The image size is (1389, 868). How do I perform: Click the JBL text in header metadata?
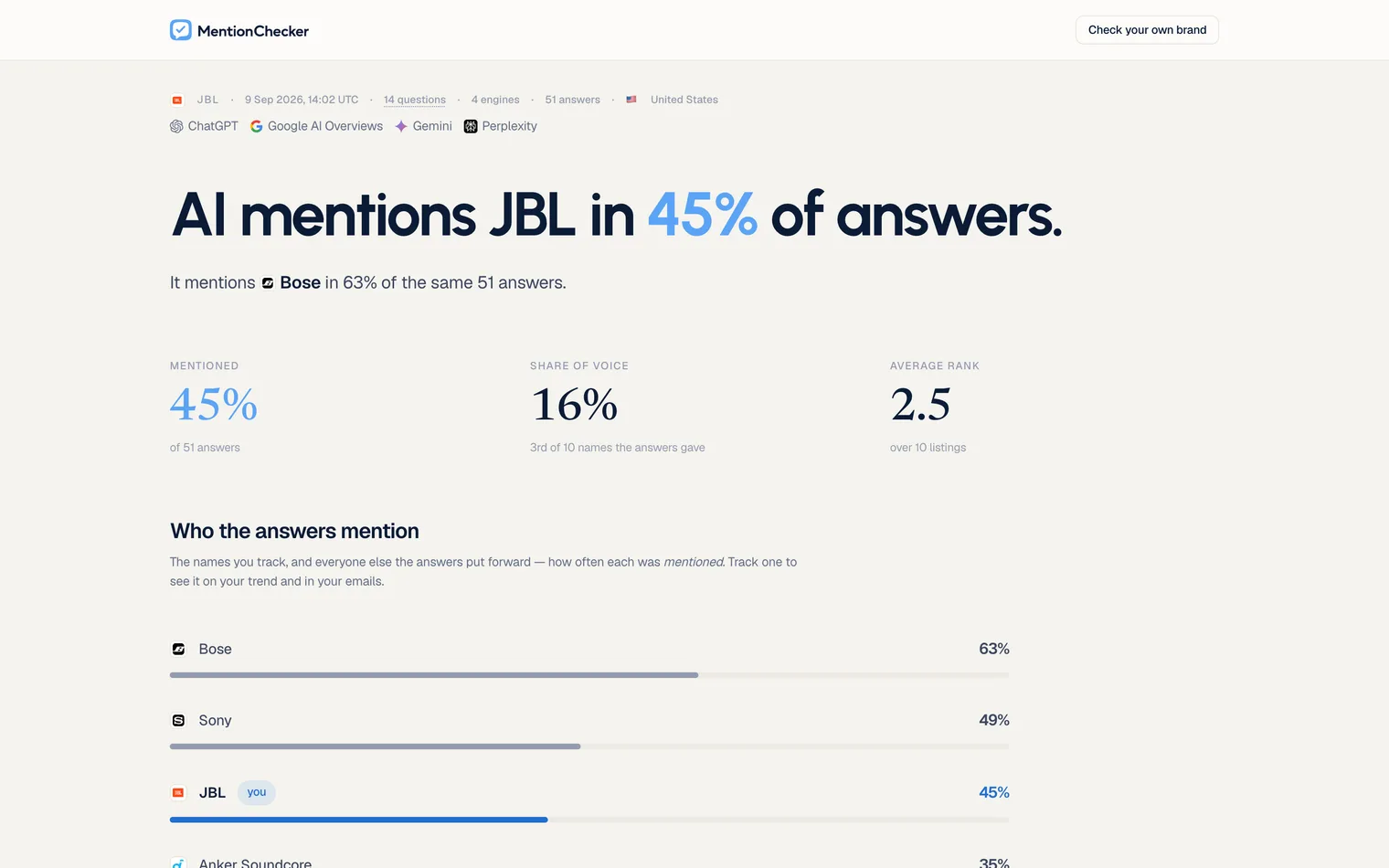[208, 100]
